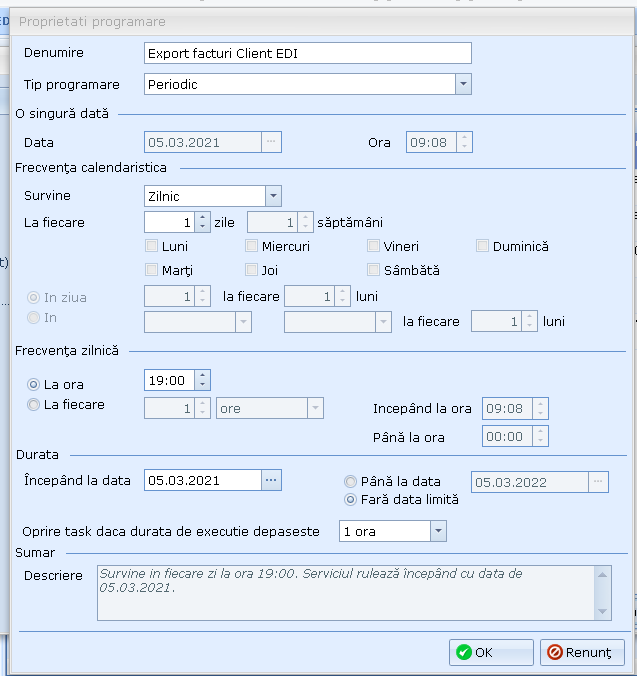Select the Fară data limită radio button
This screenshot has height=676, width=637.
click(350, 500)
